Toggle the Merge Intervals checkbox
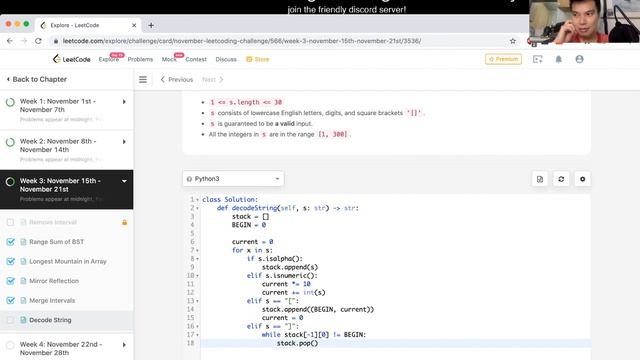The height and width of the screenshot is (360, 640). pos(10,300)
